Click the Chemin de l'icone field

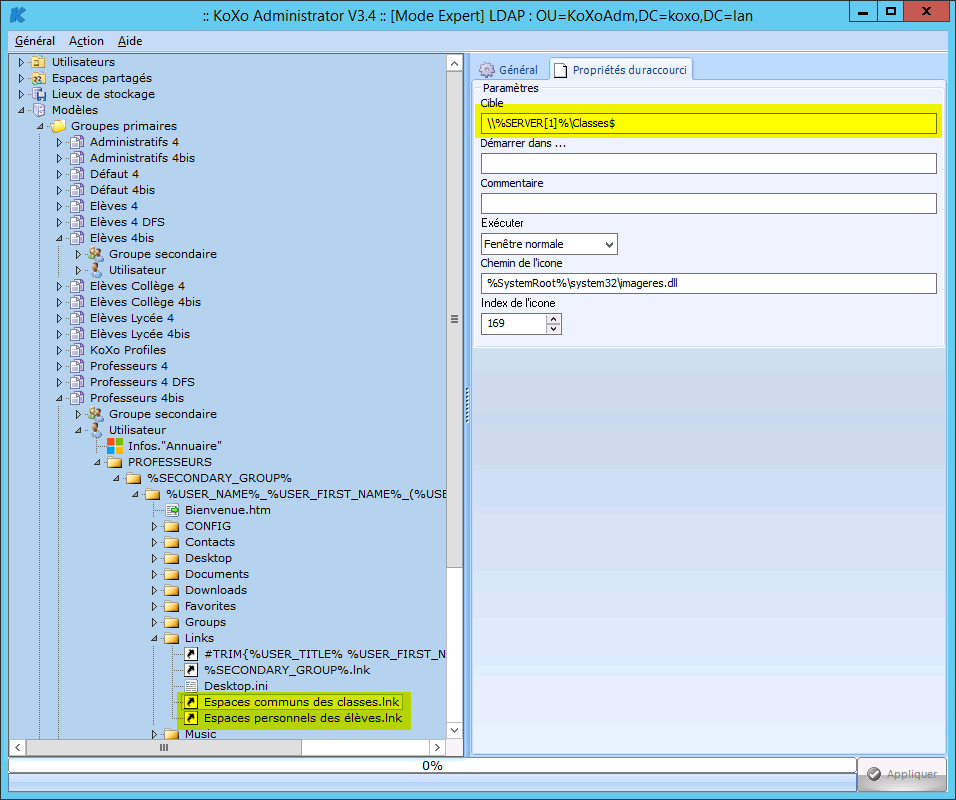point(708,284)
